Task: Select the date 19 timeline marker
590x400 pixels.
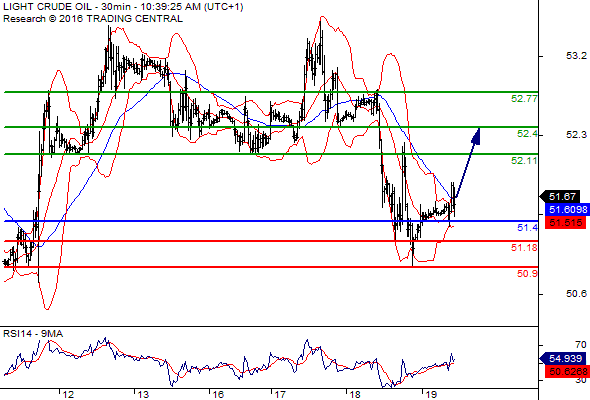Action: (x=430, y=395)
